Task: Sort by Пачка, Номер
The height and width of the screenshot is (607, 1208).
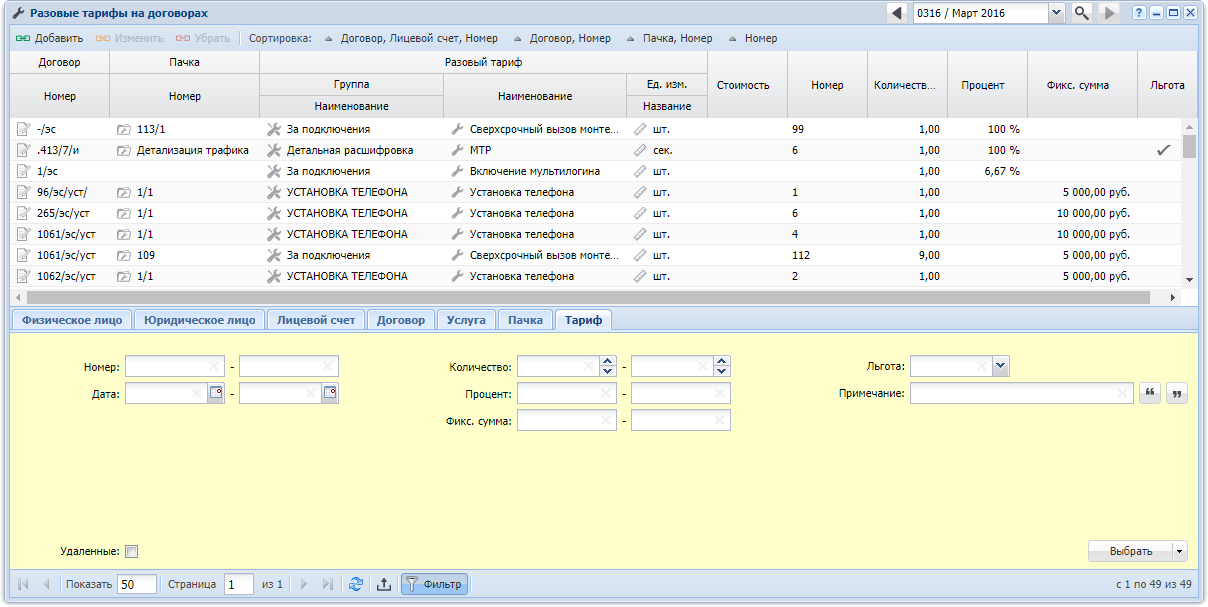Action: 669,38
